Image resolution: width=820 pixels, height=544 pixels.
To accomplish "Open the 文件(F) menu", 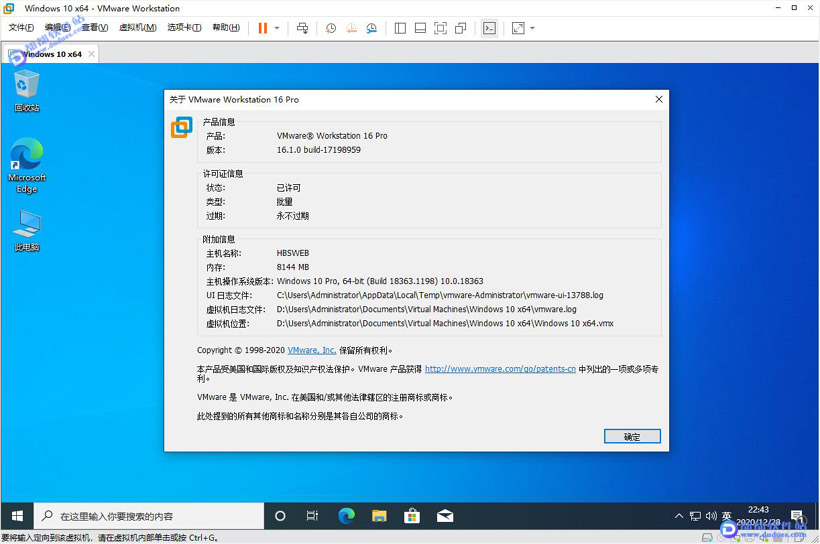I will point(21,28).
